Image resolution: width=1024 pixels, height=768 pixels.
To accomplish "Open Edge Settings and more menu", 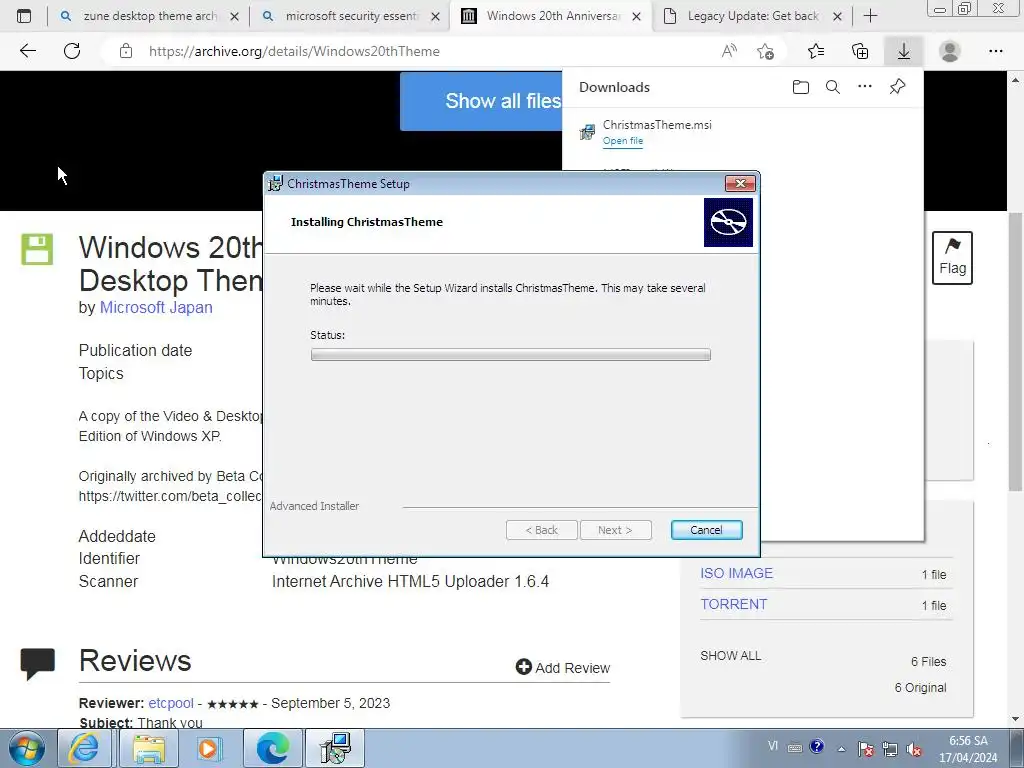I will click(x=995, y=51).
